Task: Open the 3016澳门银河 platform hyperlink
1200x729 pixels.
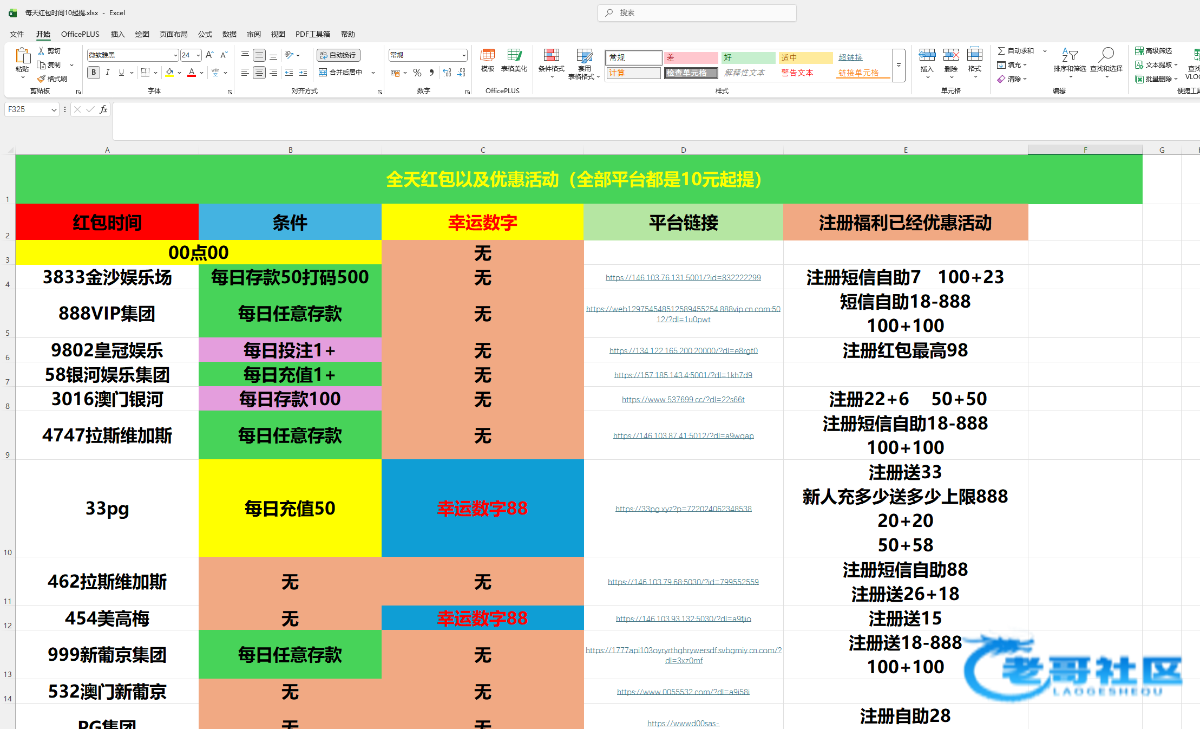Action: 683,399
